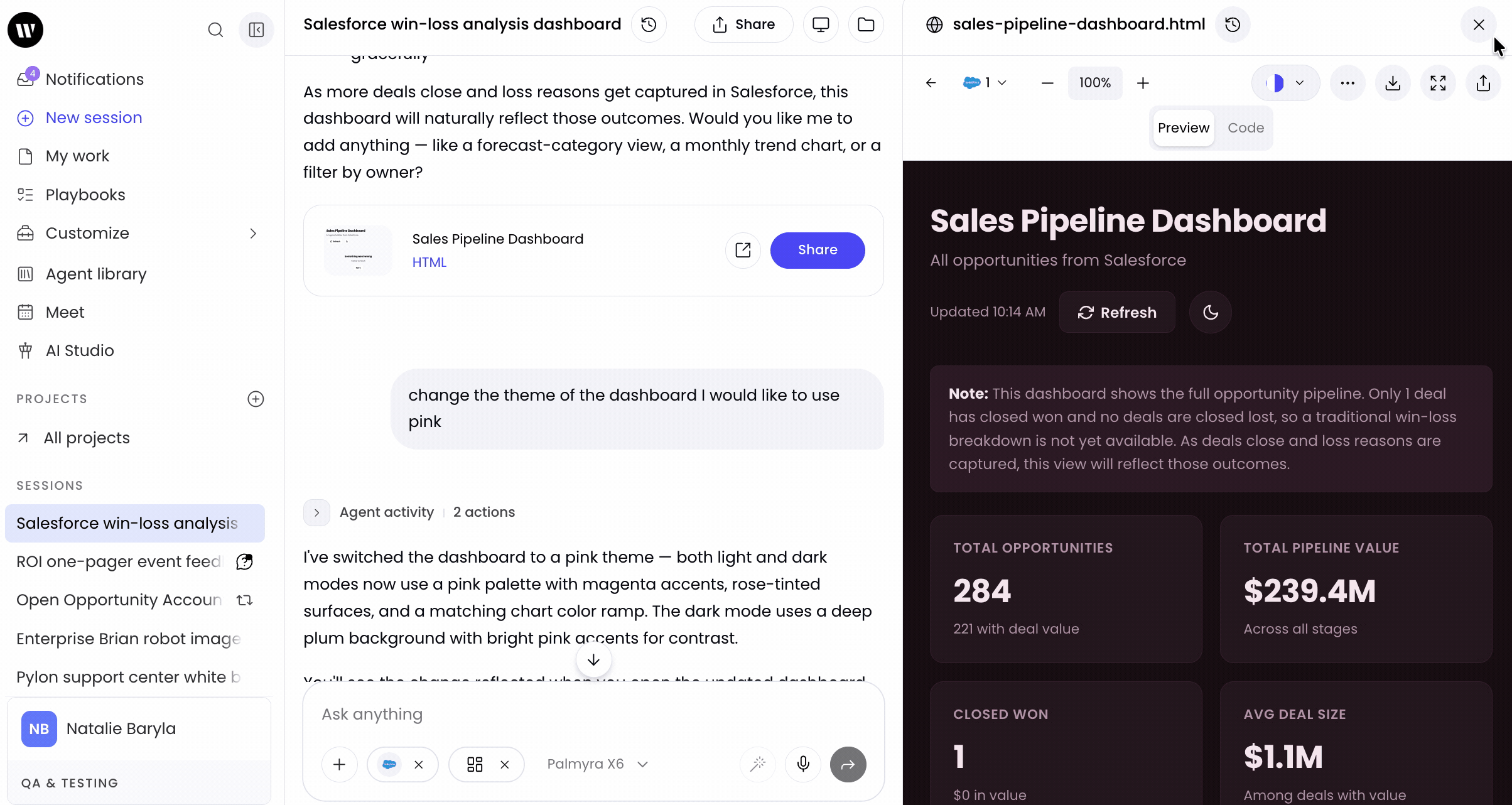Expand preview to fullscreen

[x=1438, y=83]
